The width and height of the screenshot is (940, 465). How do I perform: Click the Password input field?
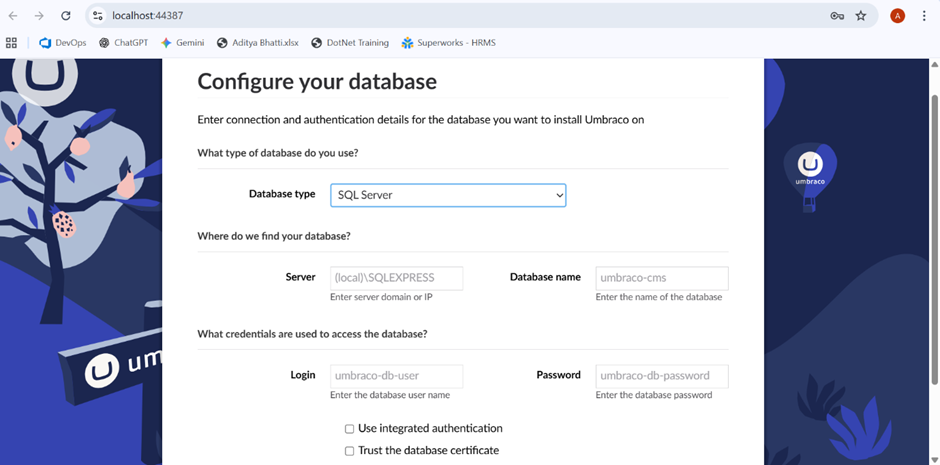coord(661,376)
